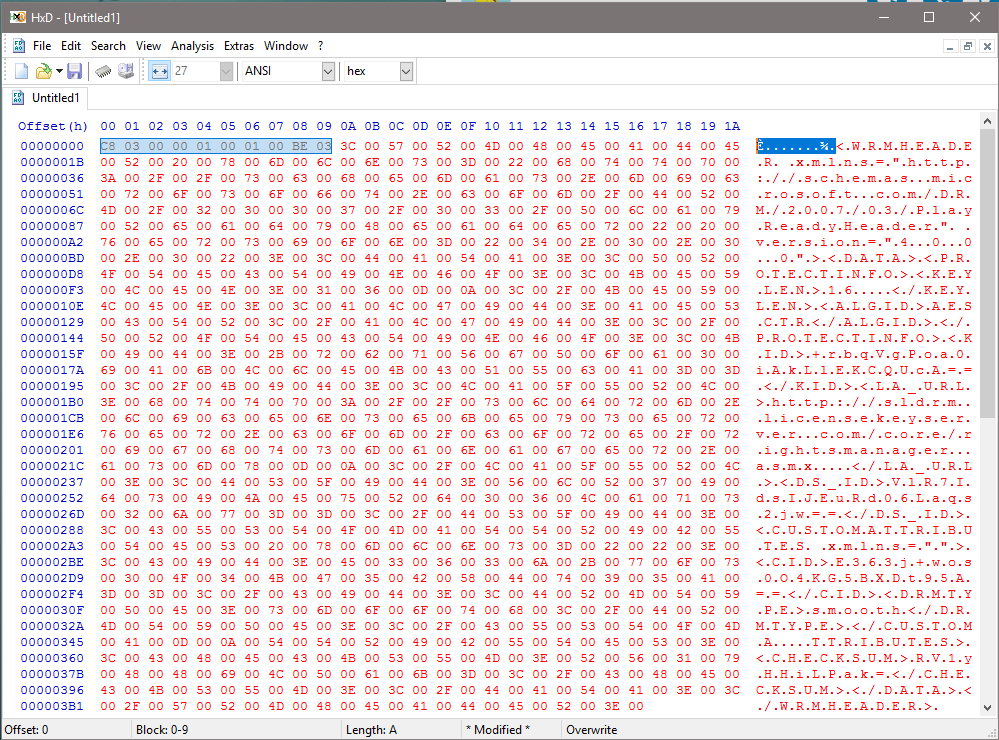Click the New file icon in toolbar

tap(21, 71)
